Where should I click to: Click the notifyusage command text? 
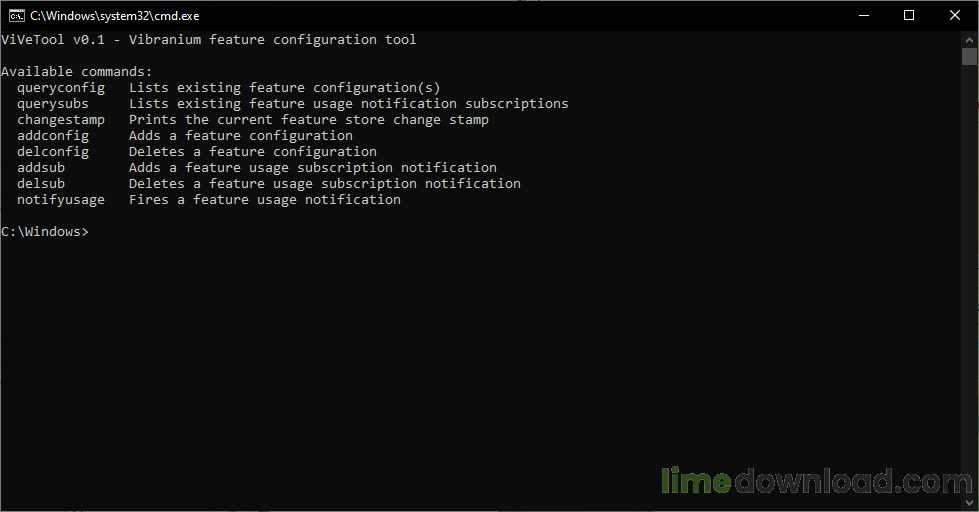(x=61, y=200)
